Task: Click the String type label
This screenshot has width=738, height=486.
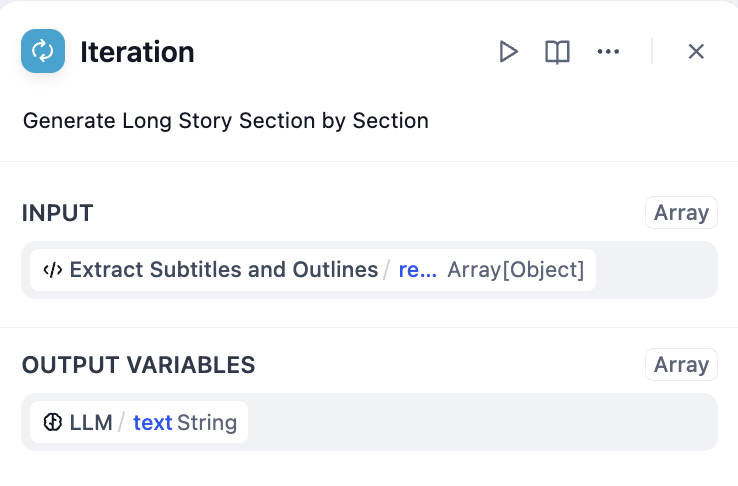Action: click(207, 422)
